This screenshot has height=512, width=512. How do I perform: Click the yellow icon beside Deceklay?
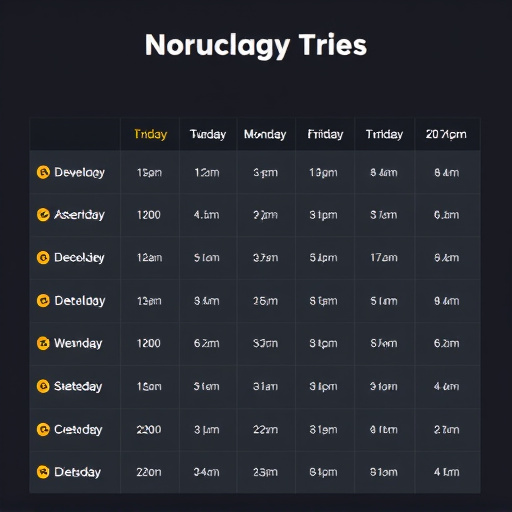43,258
